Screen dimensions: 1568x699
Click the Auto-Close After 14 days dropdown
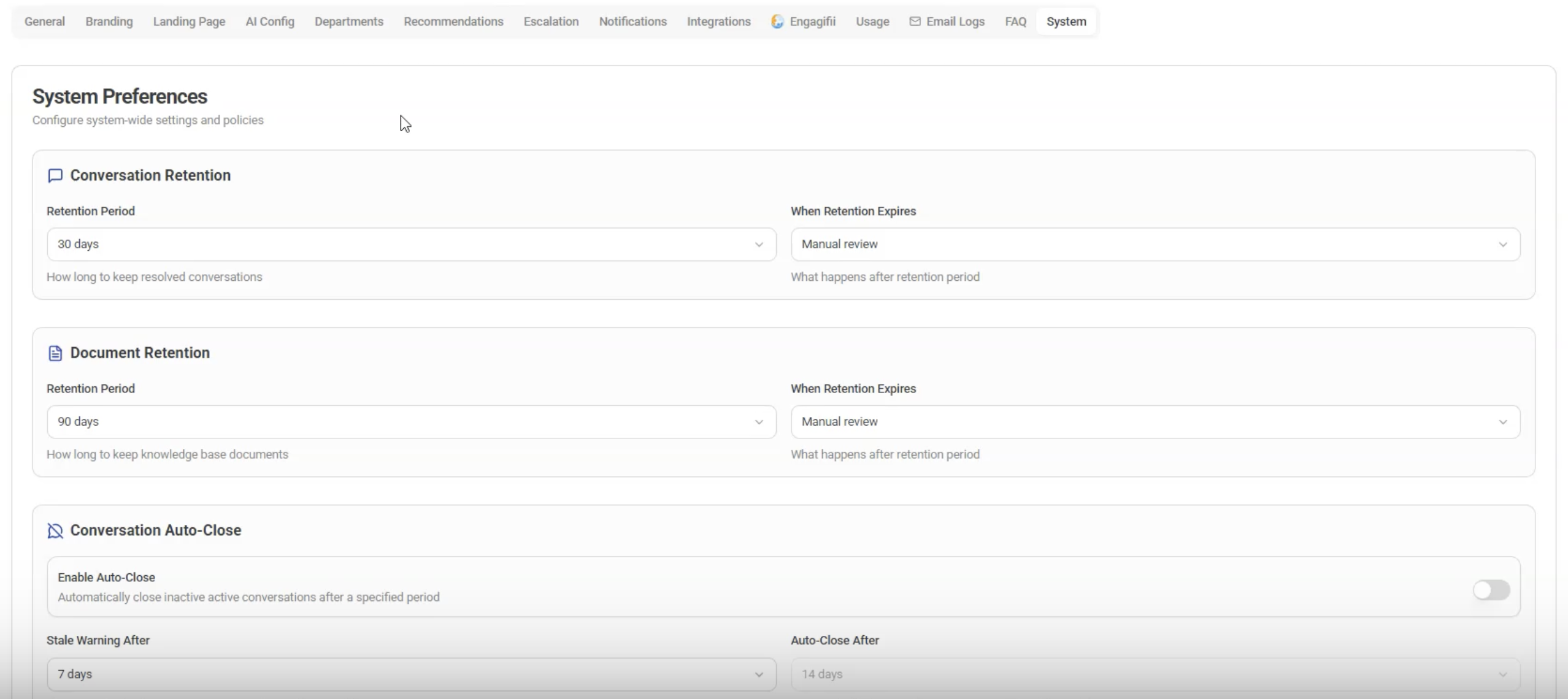(x=1155, y=674)
